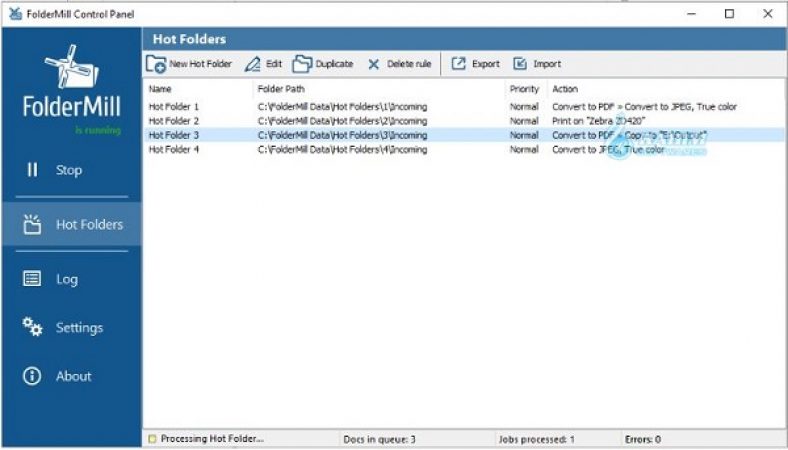Select the Hot Folder 4 row name
This screenshot has width=788, height=450.
point(174,149)
